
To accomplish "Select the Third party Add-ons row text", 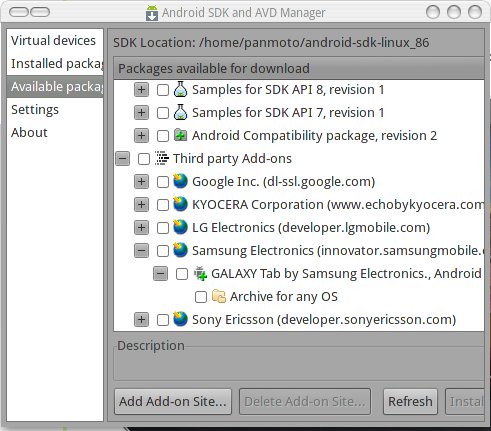I will [x=232, y=159].
